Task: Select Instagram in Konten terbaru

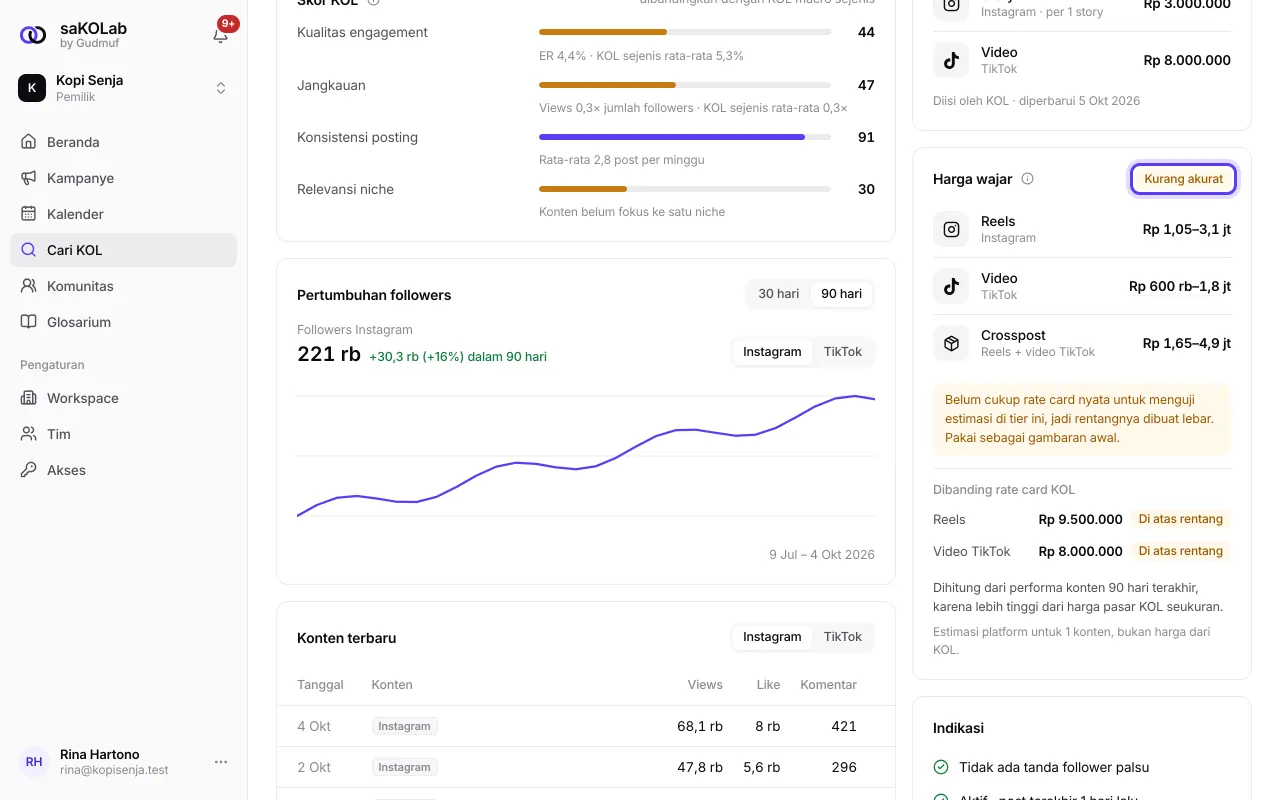Action: [772, 637]
